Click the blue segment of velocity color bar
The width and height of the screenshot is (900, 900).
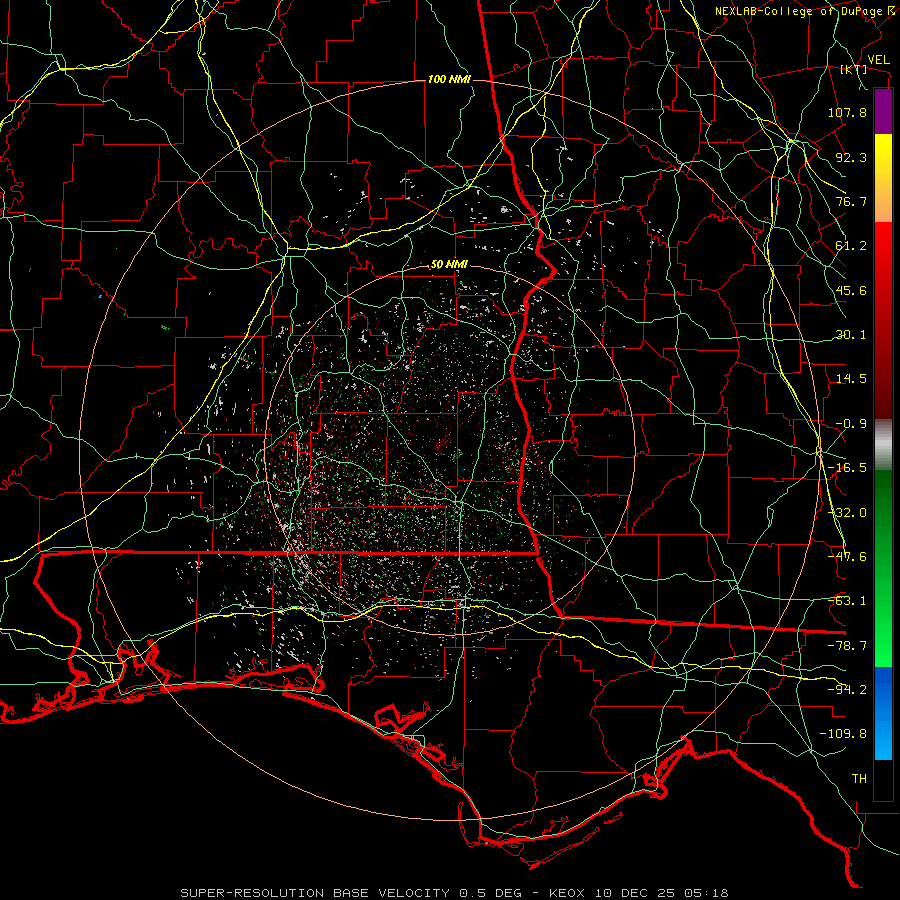click(883, 713)
